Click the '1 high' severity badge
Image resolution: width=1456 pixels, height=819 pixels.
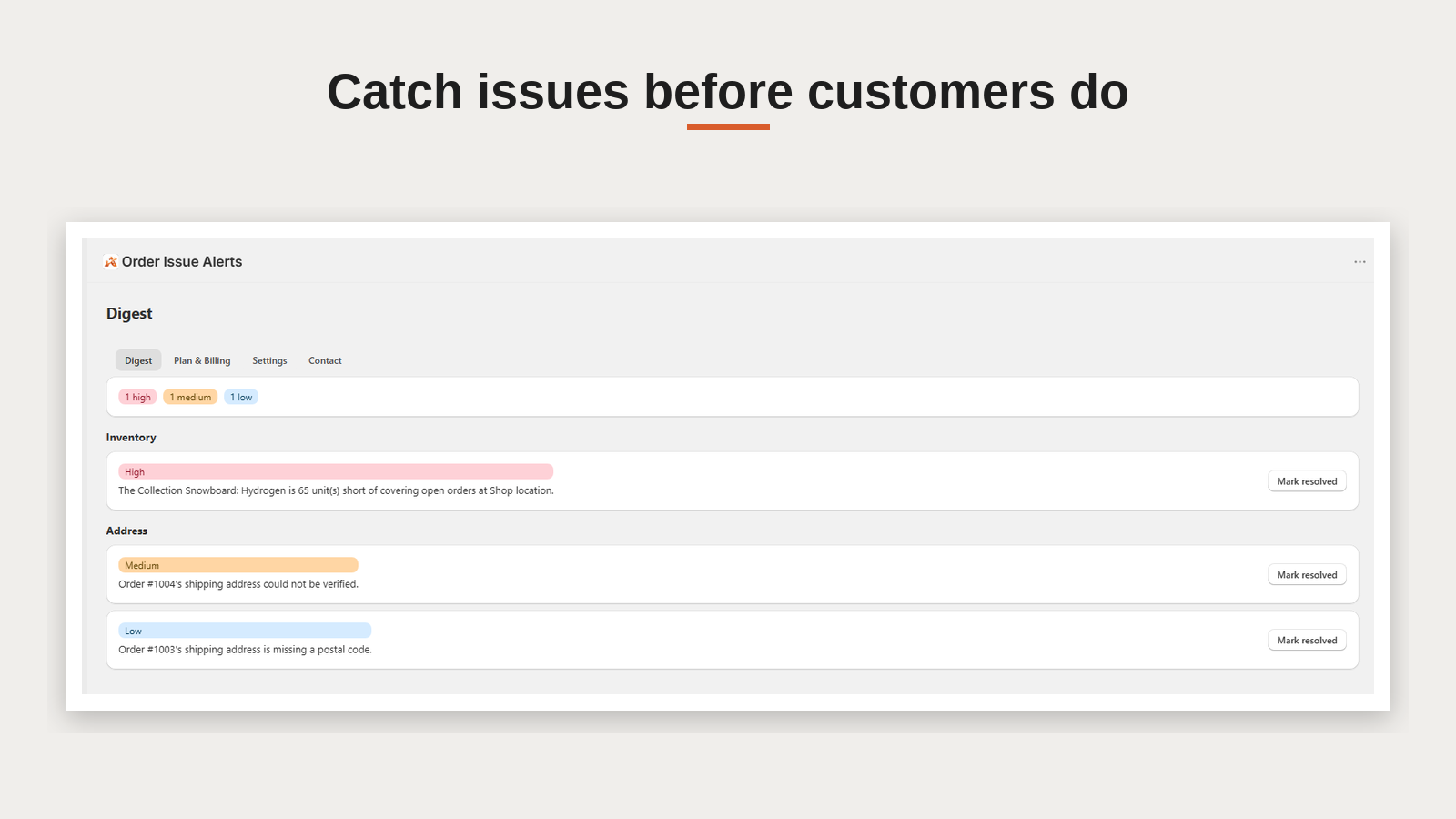click(137, 397)
